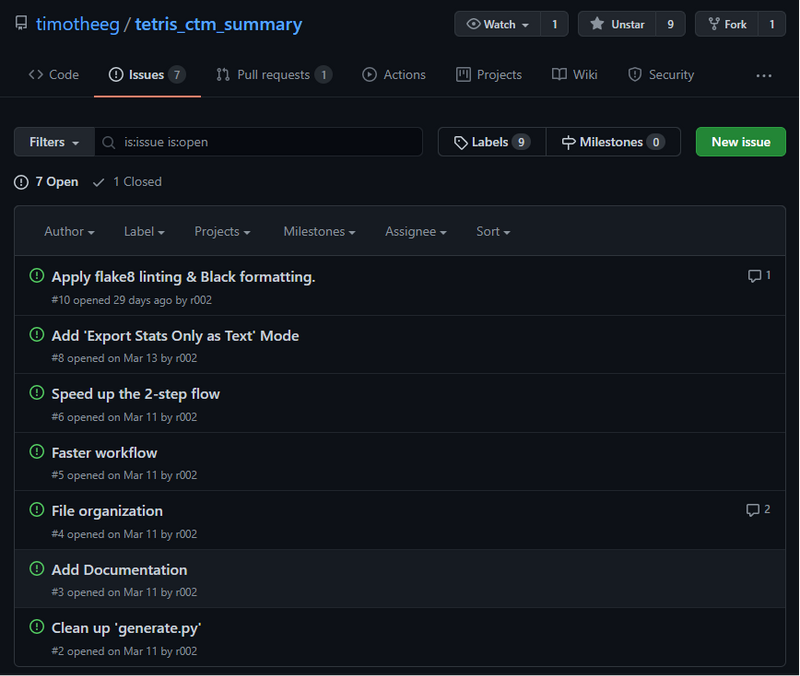Click the forks count next to Fork
800x676 pixels.
772,24
